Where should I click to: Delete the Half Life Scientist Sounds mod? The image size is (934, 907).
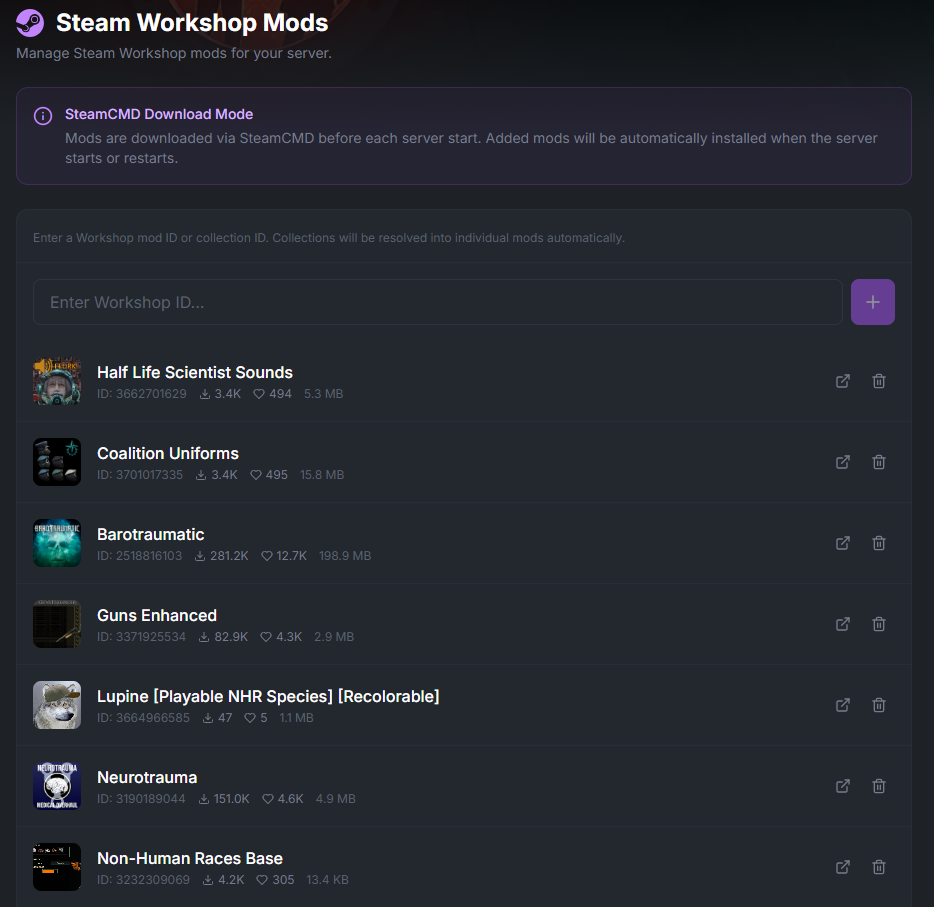(x=879, y=381)
